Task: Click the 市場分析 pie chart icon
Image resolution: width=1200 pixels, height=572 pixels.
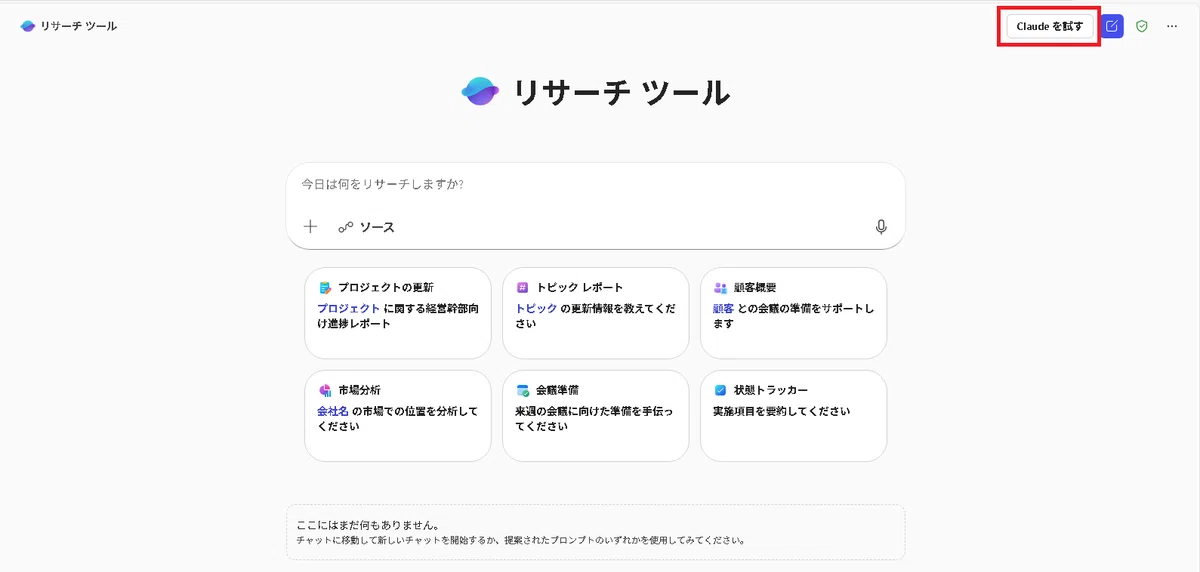Action: [x=325, y=390]
